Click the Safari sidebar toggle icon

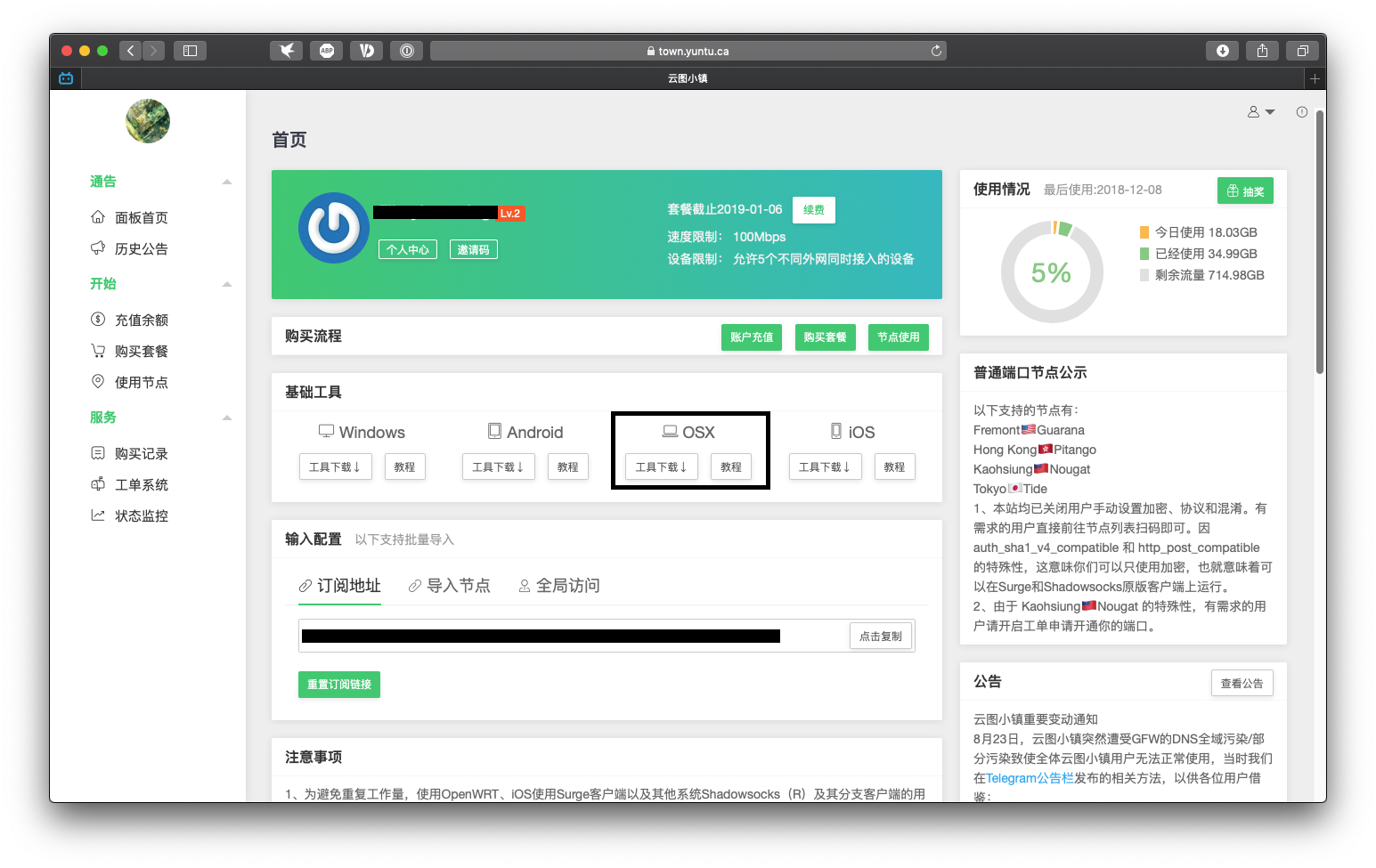[190, 51]
